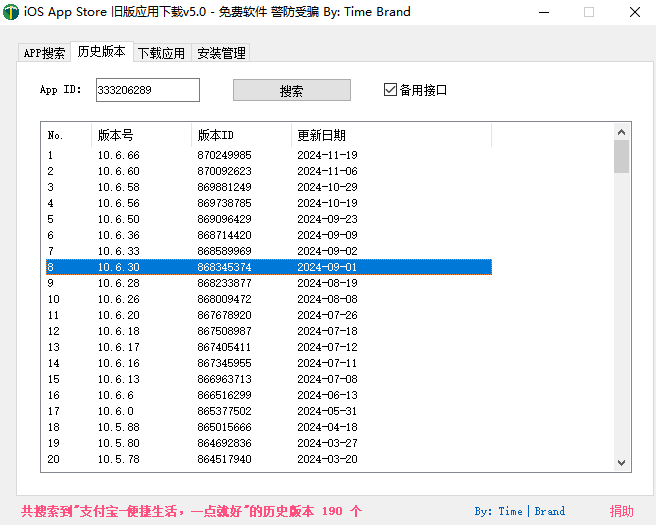Select row with version 10.6.33
The width and height of the screenshot is (656, 525).
(x=269, y=251)
